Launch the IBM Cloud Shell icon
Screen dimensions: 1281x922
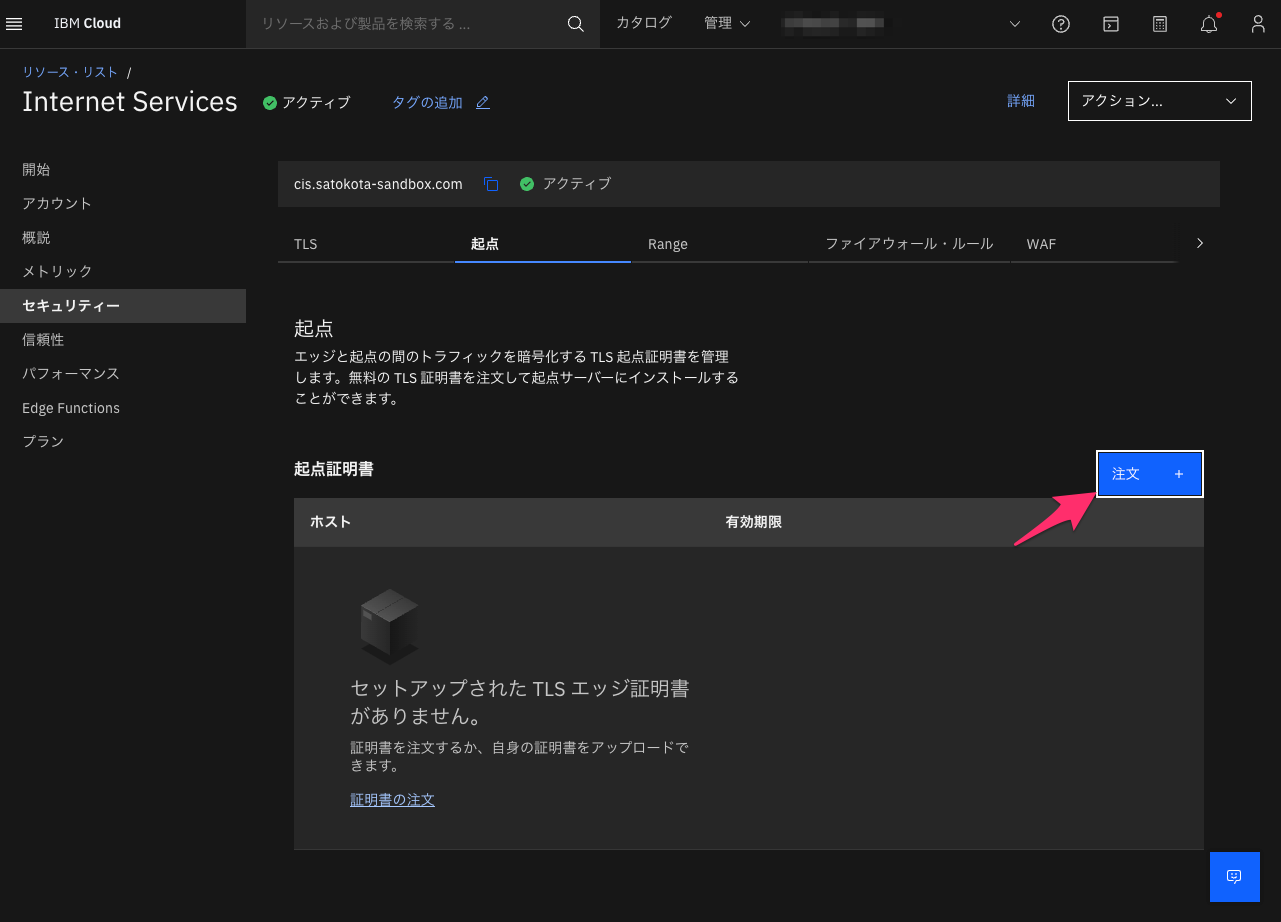click(1110, 24)
